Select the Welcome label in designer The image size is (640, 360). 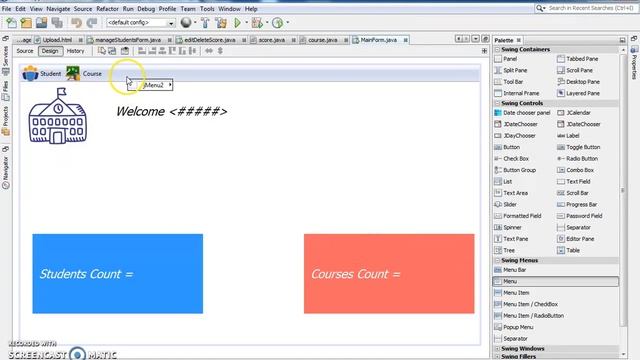point(171,111)
